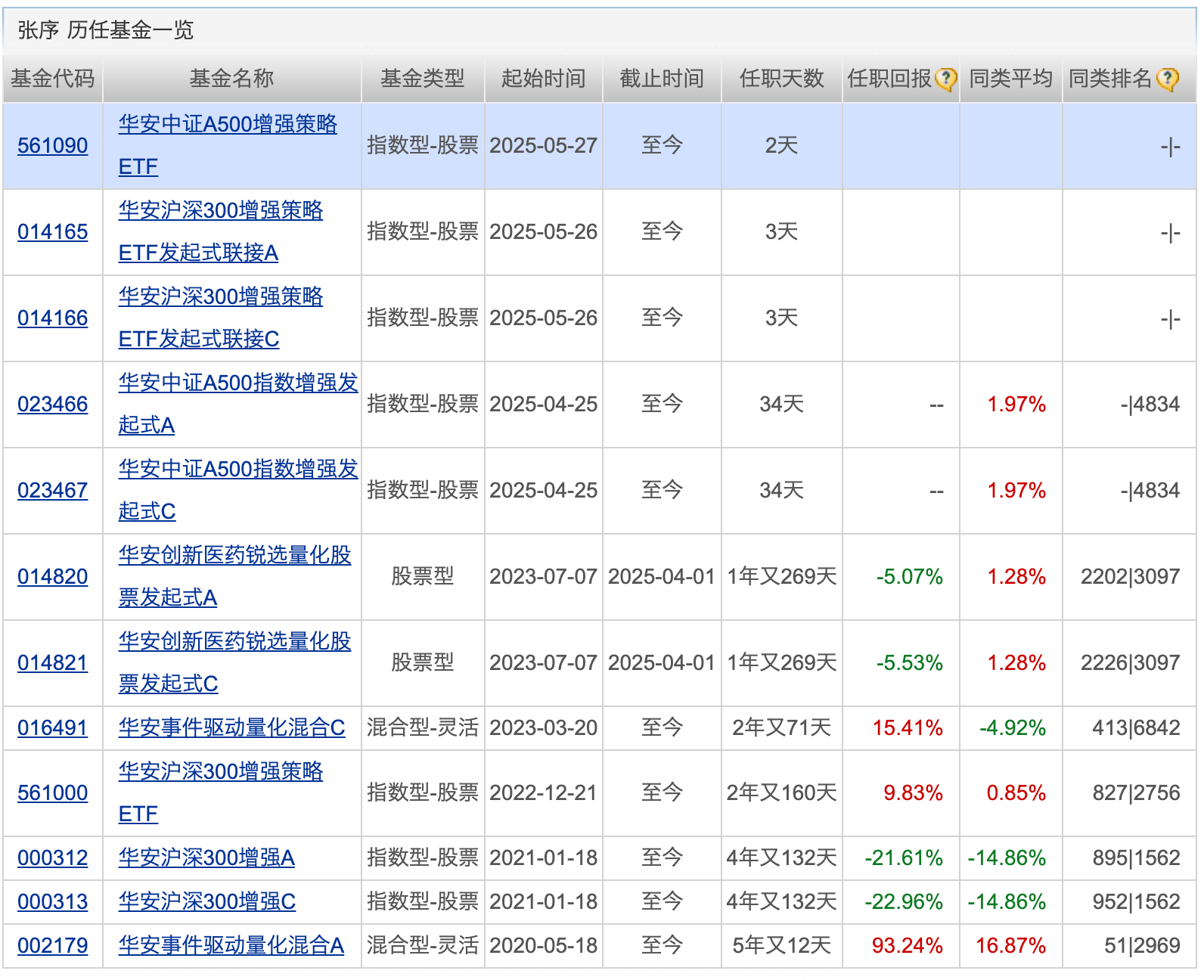
Task: Click return value 93.24%
Action: coord(908,946)
